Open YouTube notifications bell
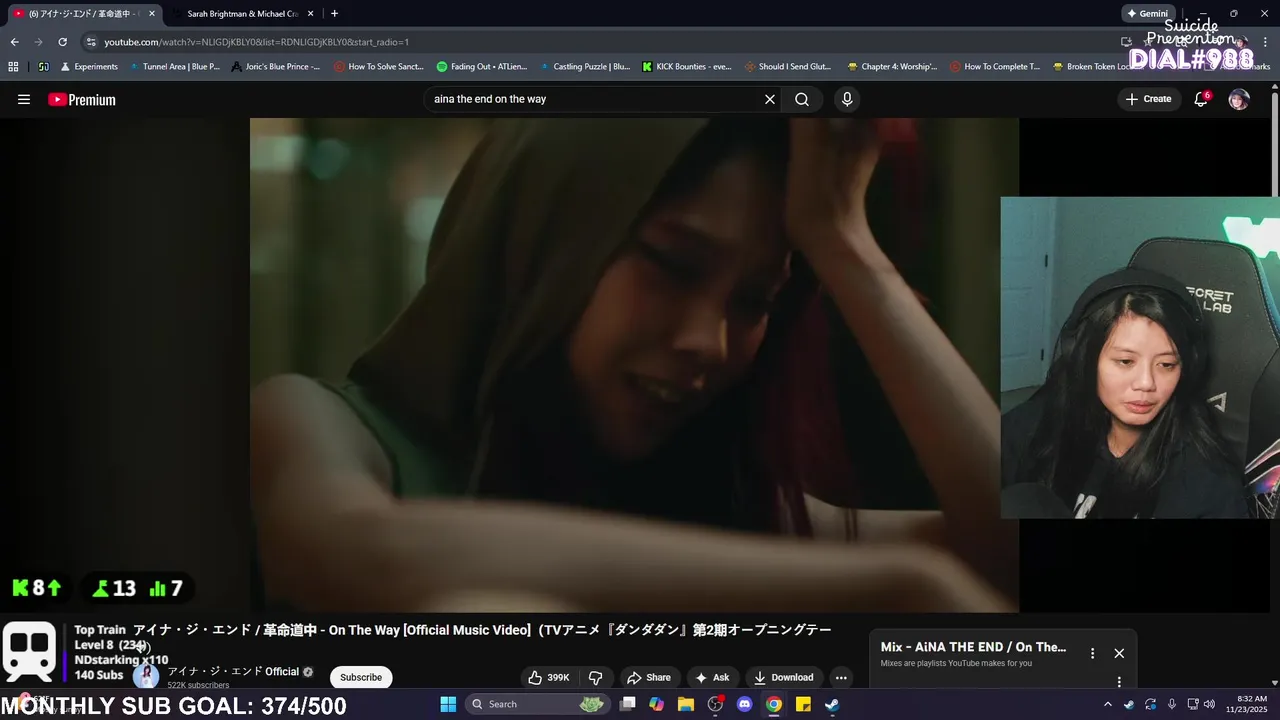Viewport: 1280px width, 720px height. click(1201, 99)
